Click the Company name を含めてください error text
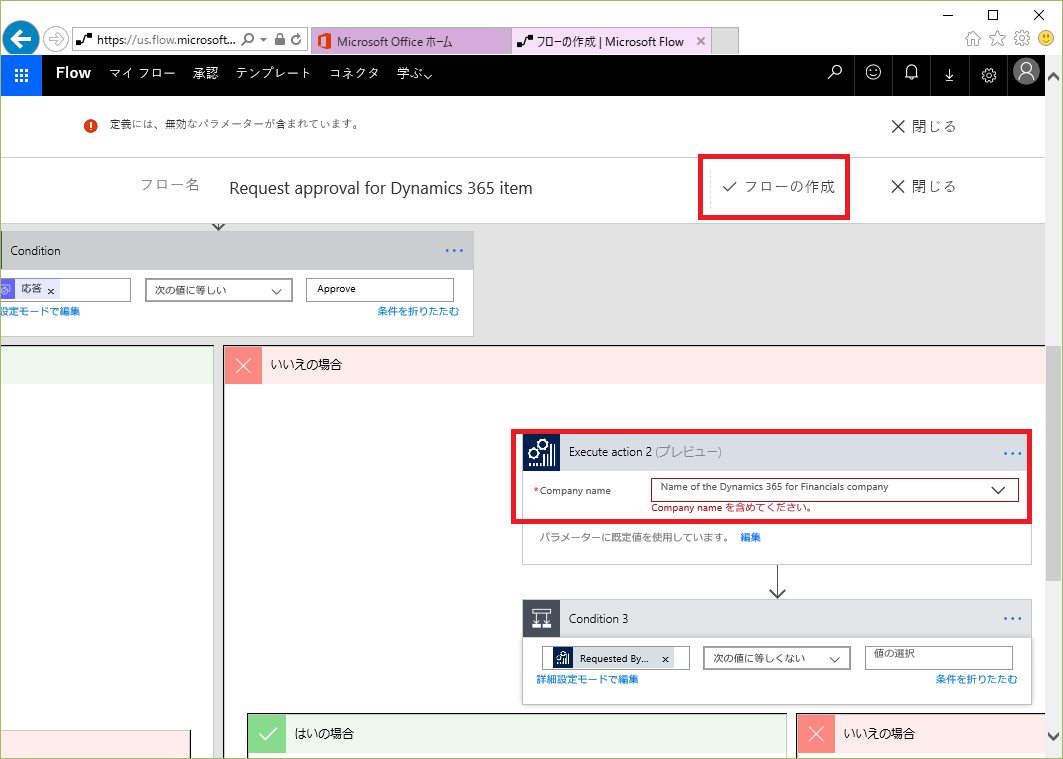1063x759 pixels. coord(732,508)
